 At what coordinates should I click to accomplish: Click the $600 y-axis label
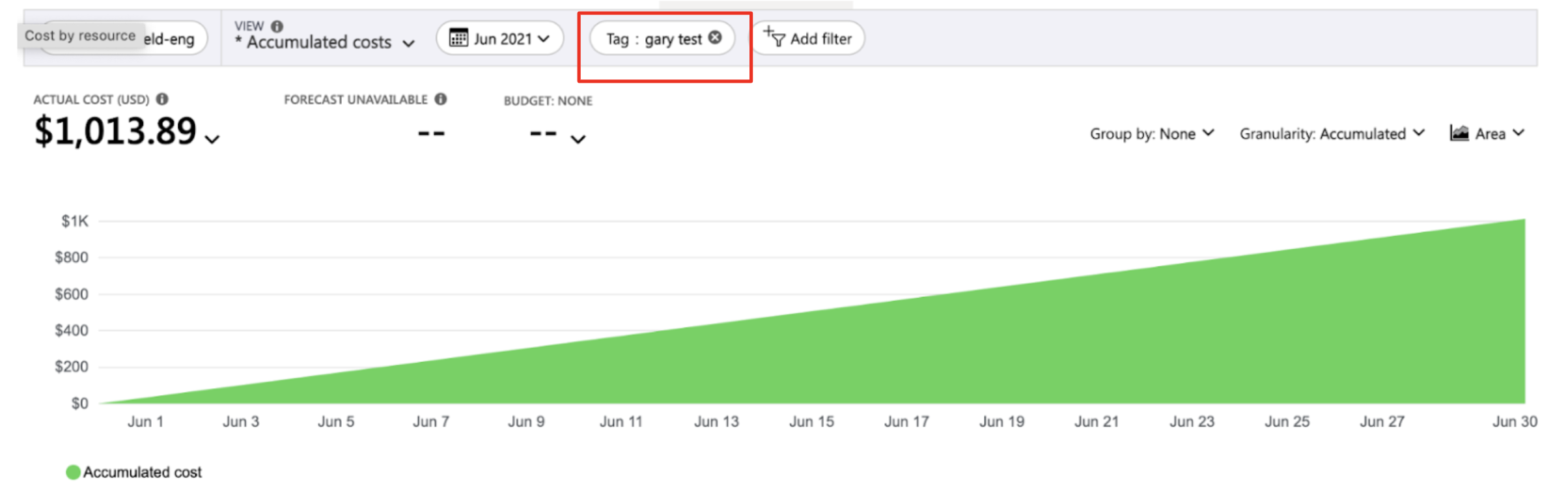(72, 294)
